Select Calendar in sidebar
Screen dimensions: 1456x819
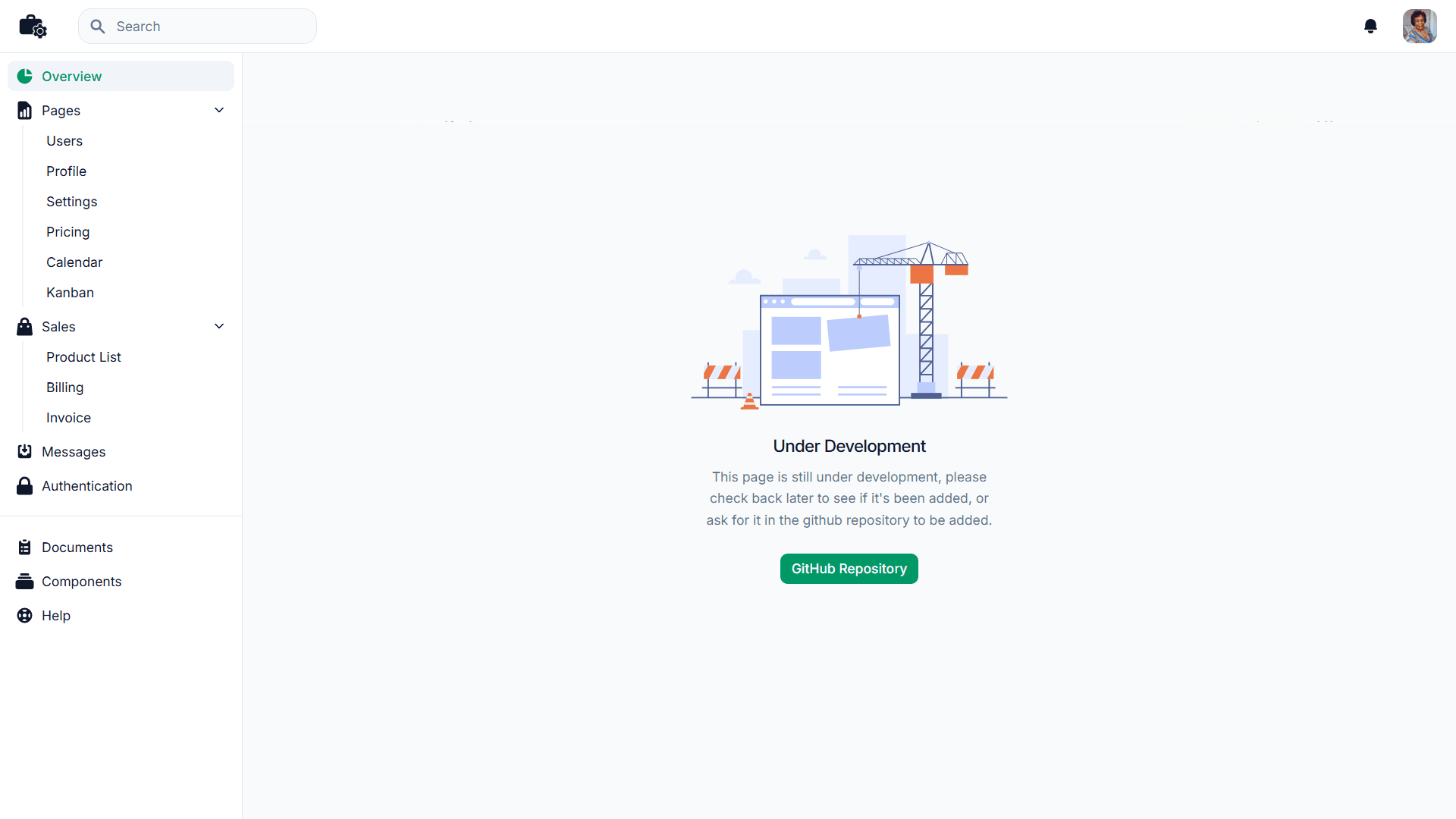pyautogui.click(x=74, y=262)
